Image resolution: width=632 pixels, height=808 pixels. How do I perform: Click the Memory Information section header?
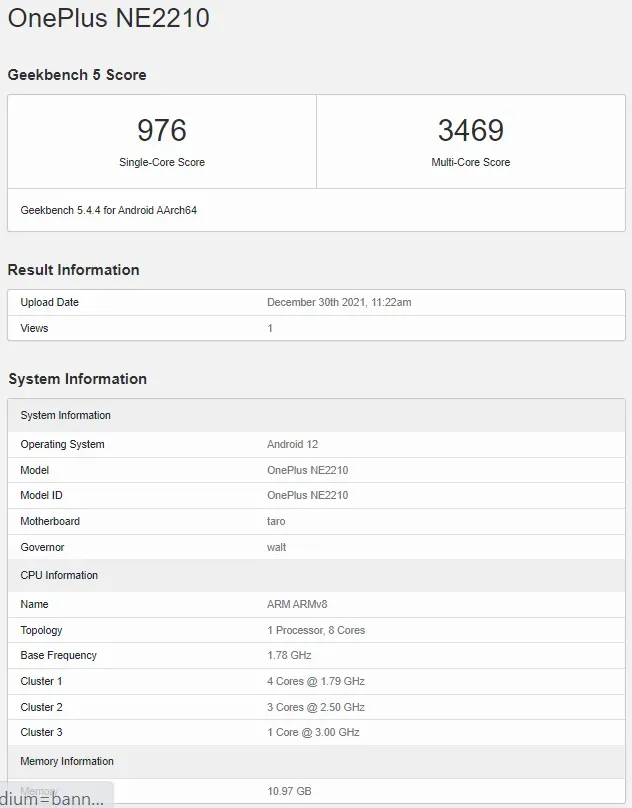tap(67, 761)
